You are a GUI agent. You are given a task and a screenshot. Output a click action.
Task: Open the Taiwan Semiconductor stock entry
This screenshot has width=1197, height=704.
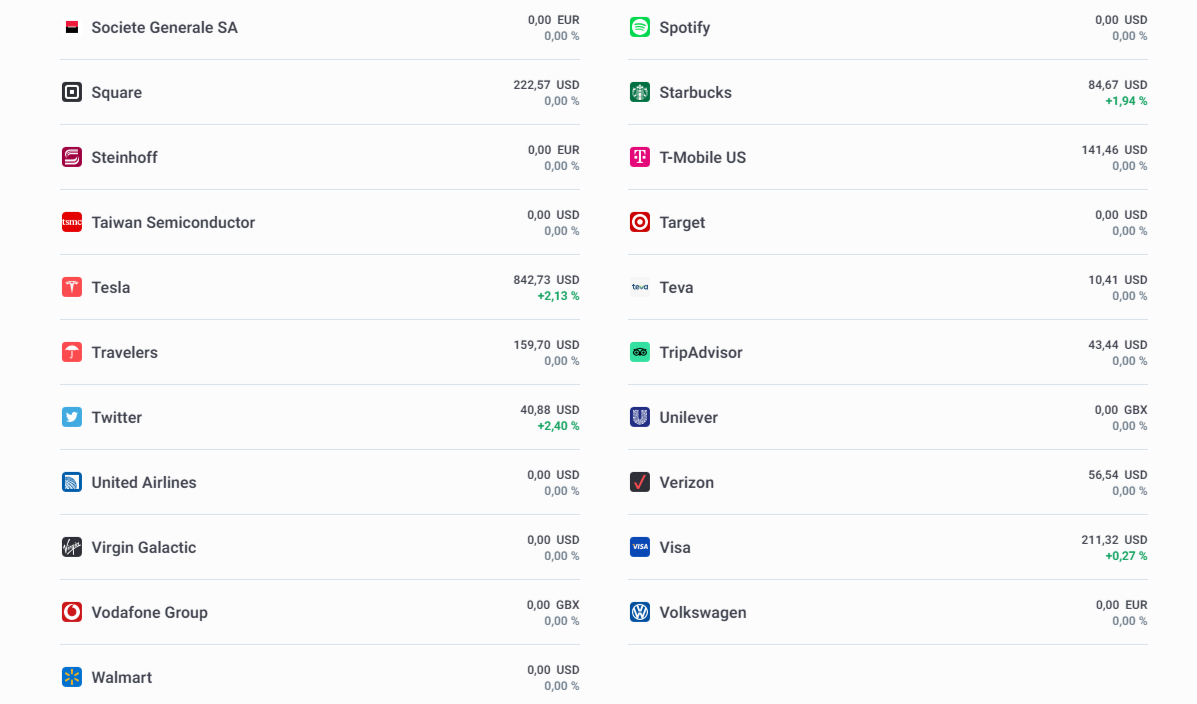[173, 222]
